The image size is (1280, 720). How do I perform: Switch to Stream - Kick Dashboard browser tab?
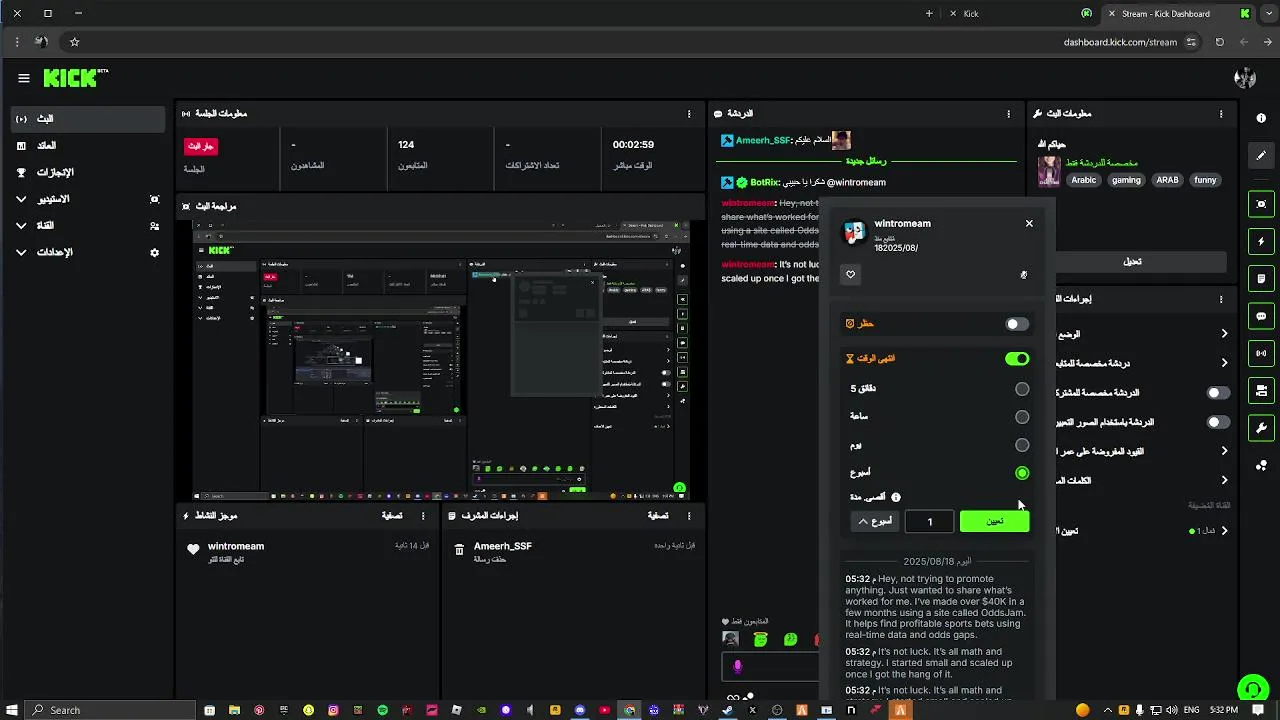(1178, 14)
